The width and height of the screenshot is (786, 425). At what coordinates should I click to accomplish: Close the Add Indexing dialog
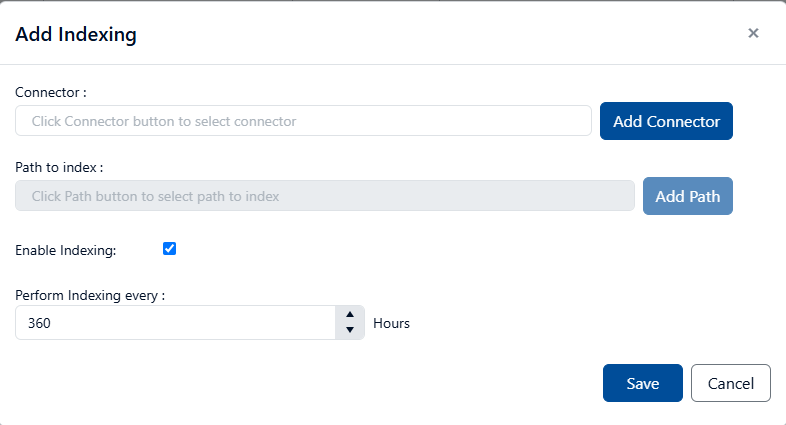click(753, 33)
